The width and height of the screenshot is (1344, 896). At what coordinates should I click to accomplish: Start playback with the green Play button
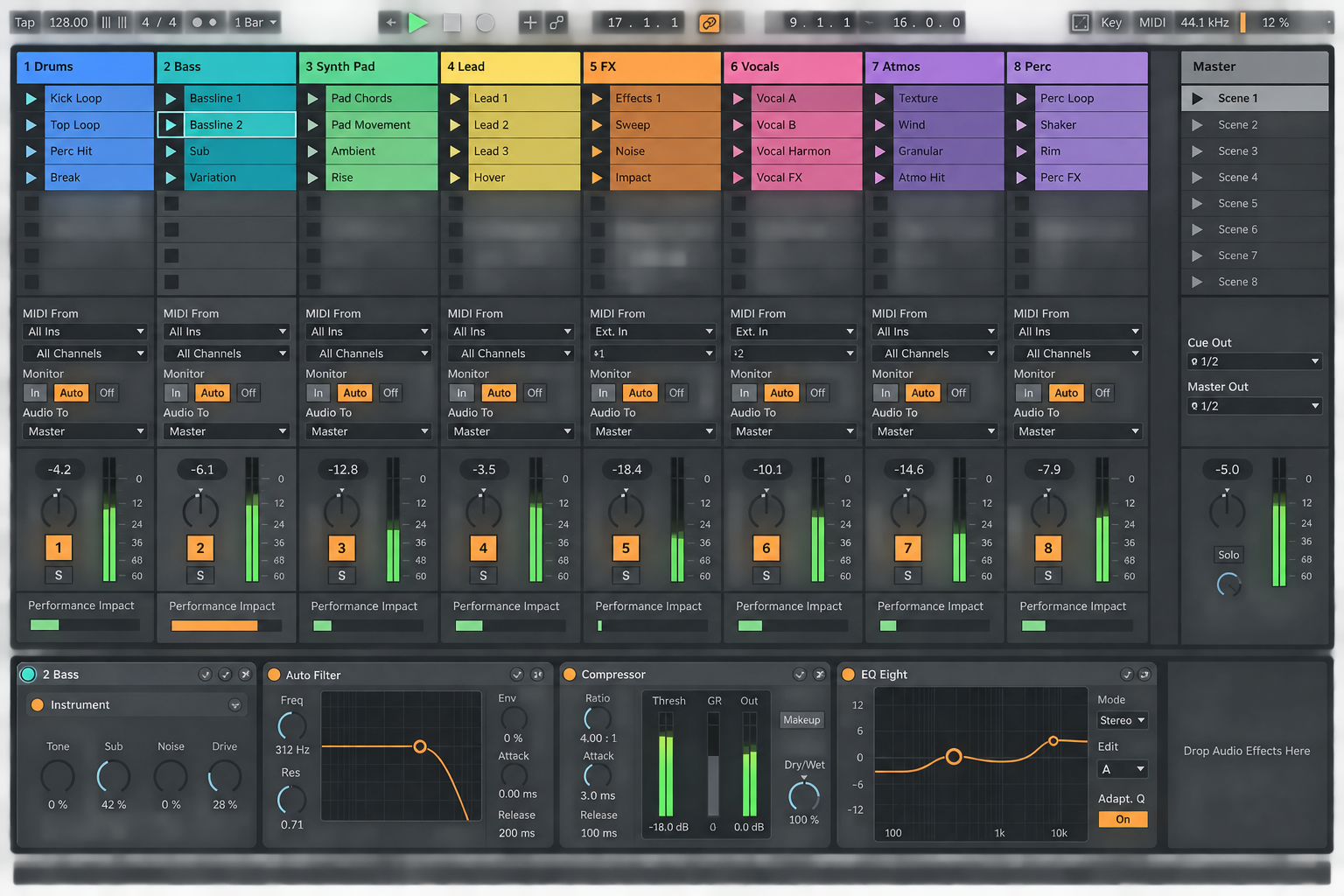(418, 23)
